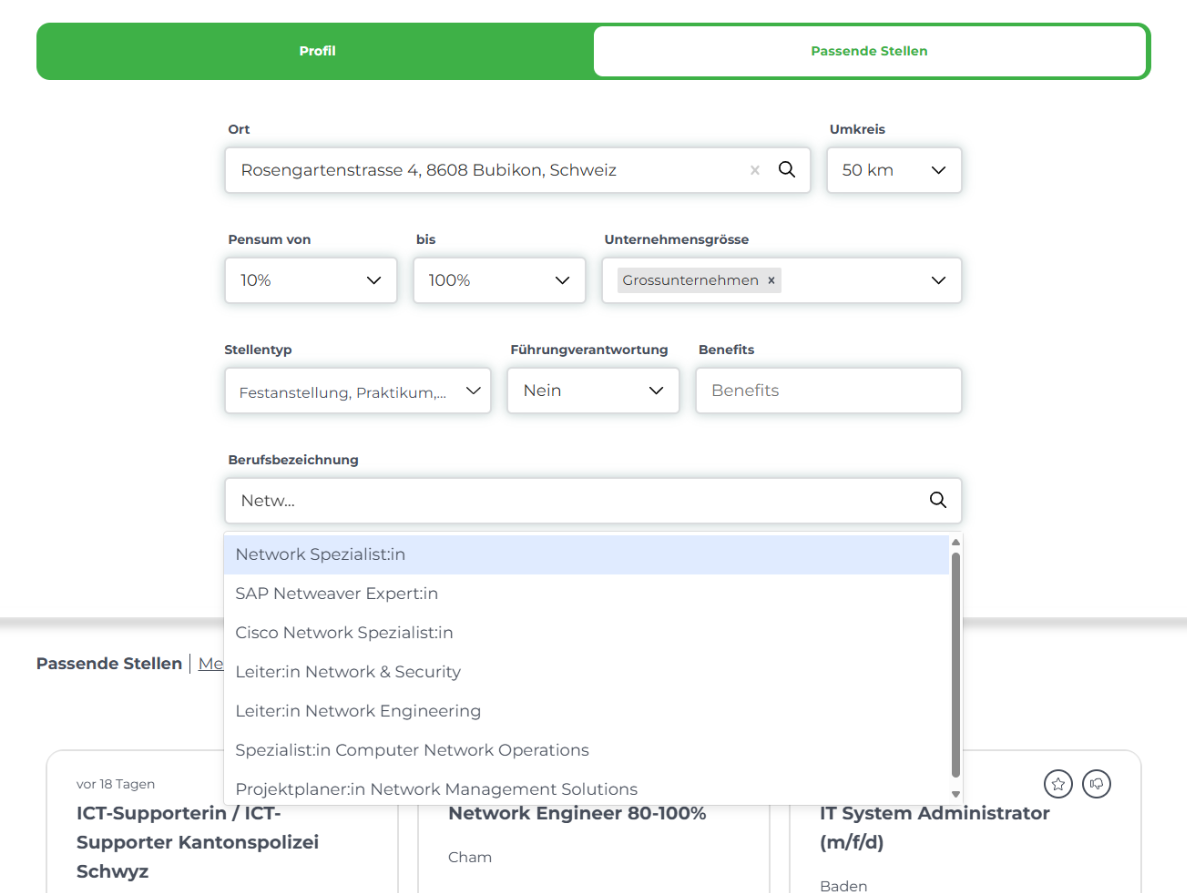The height and width of the screenshot is (893, 1187).
Task: Switch to the Passende Stellen tab
Action: point(868,51)
